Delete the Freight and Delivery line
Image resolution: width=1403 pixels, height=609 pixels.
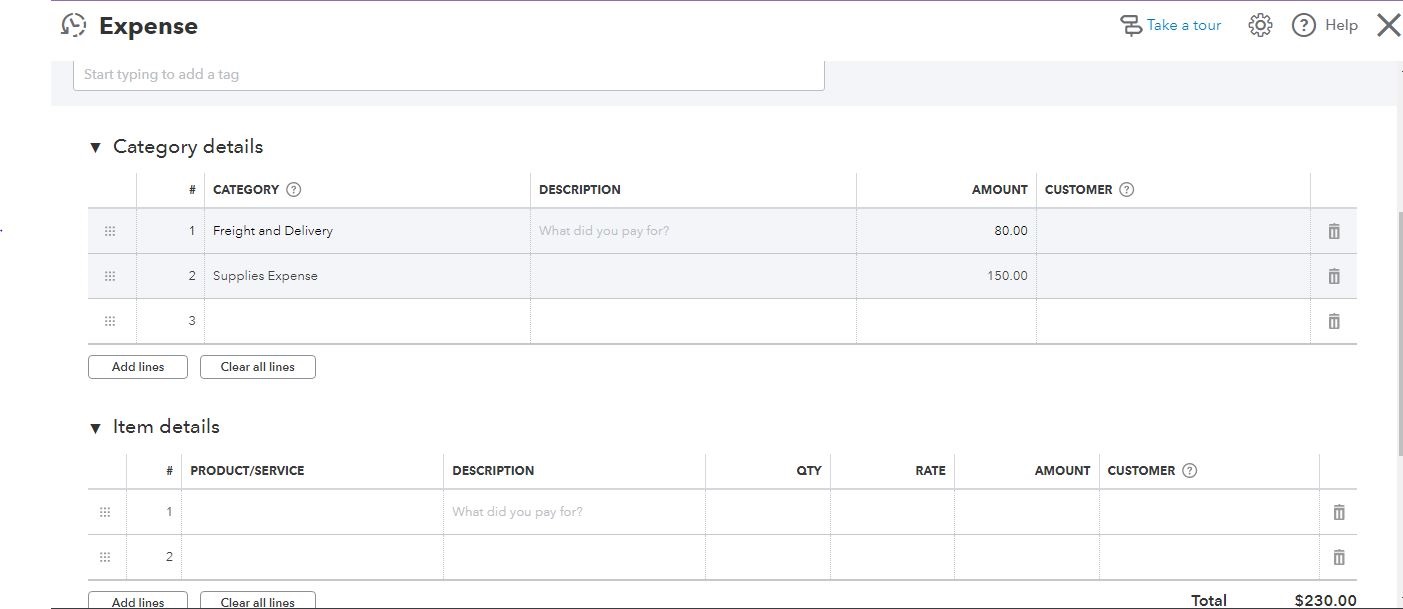coord(1333,231)
